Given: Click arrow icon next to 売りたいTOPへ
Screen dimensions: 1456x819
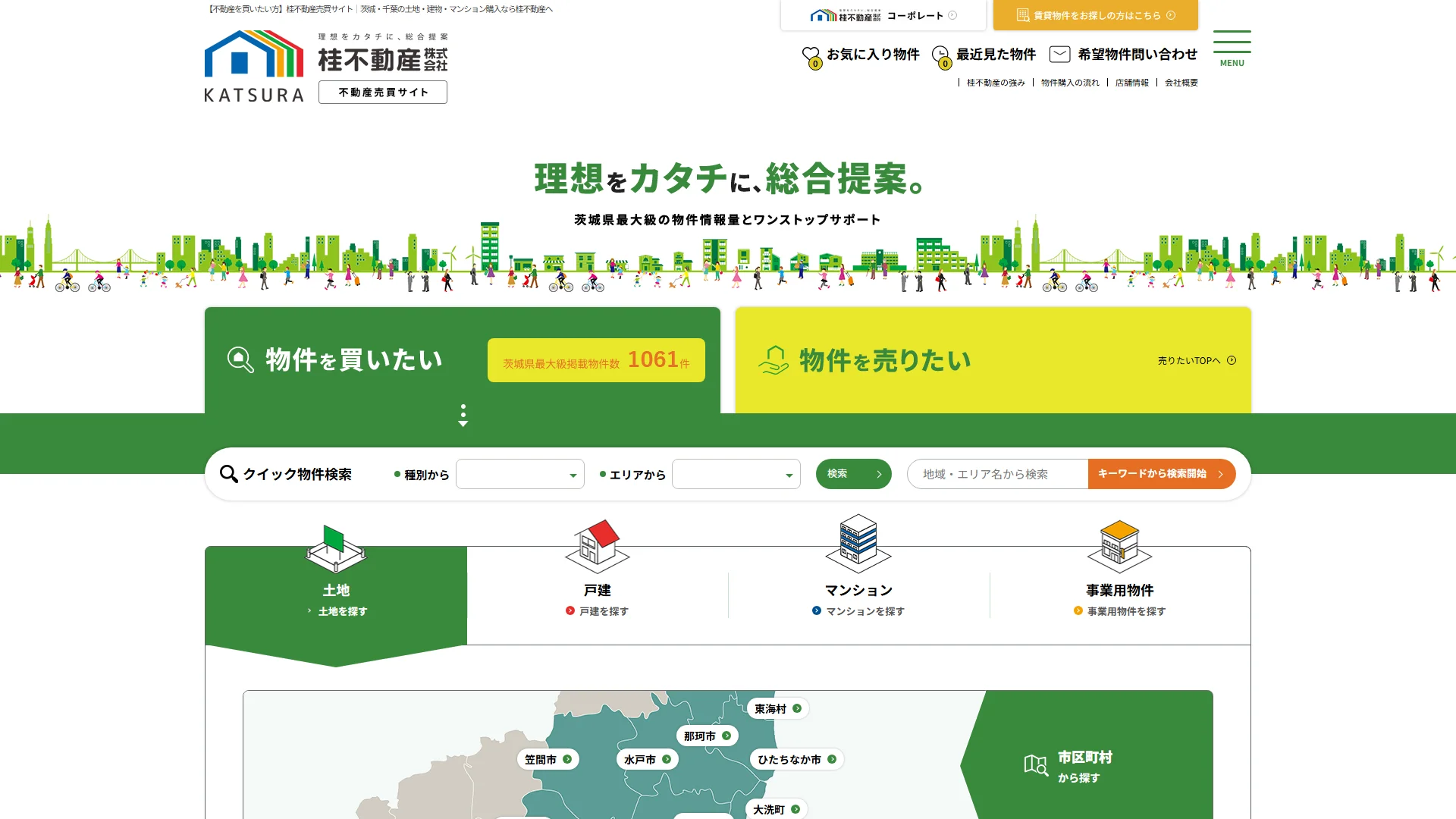Looking at the screenshot, I should point(1232,360).
